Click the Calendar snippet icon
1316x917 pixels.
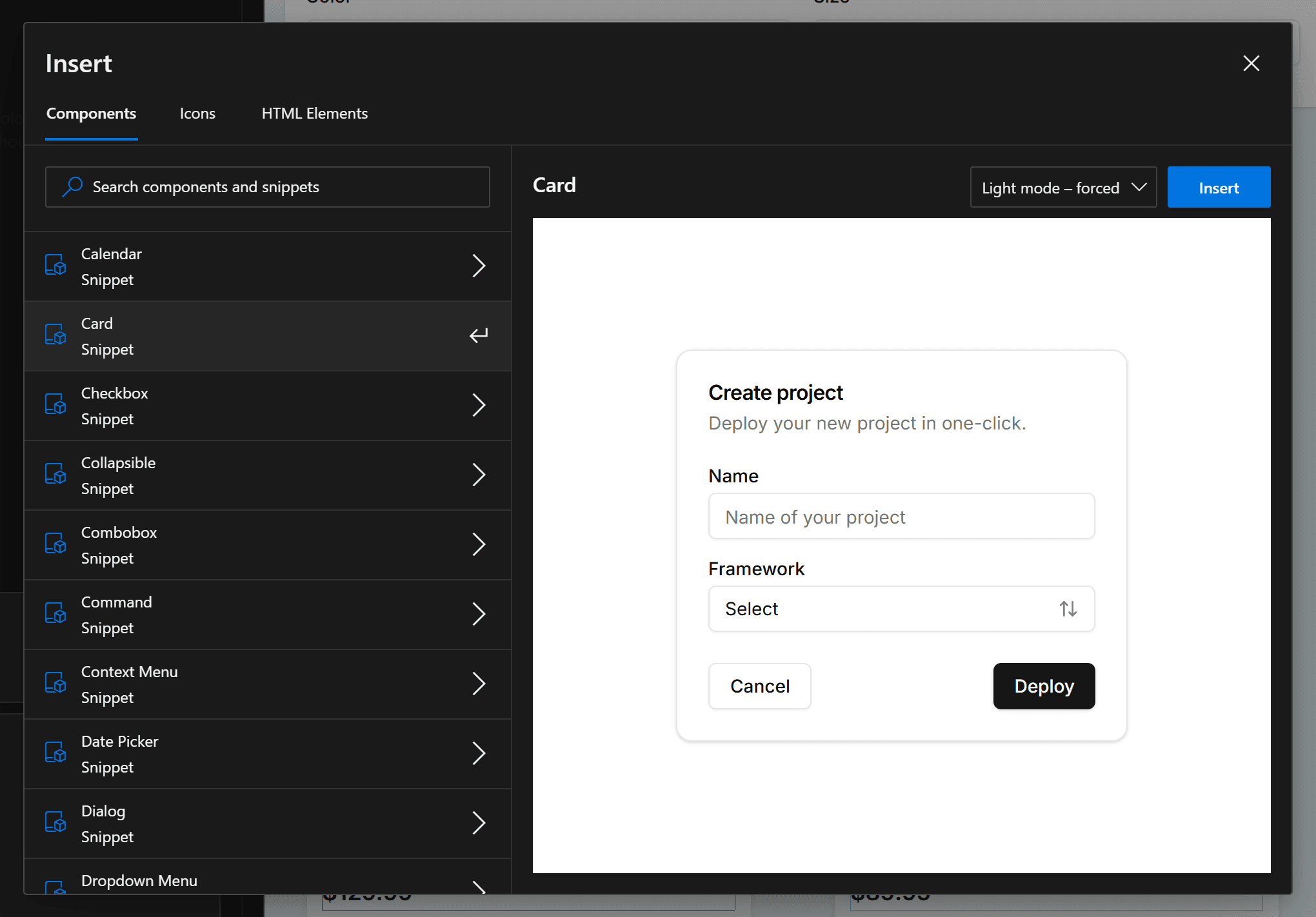[x=55, y=265]
